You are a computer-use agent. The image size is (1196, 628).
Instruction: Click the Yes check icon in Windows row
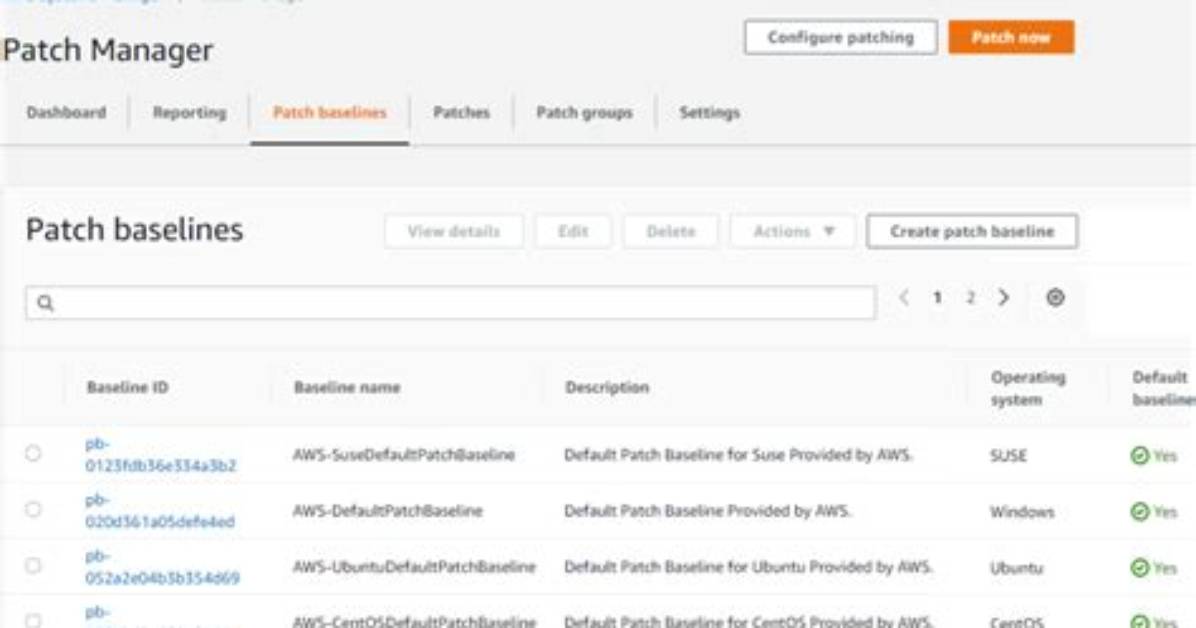click(x=1140, y=511)
